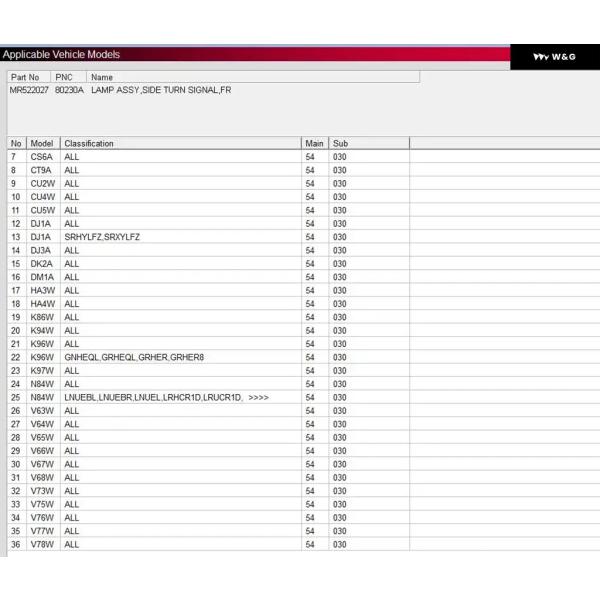Select model DM1A in row 16
The height and width of the screenshot is (600, 600).
pos(42,277)
